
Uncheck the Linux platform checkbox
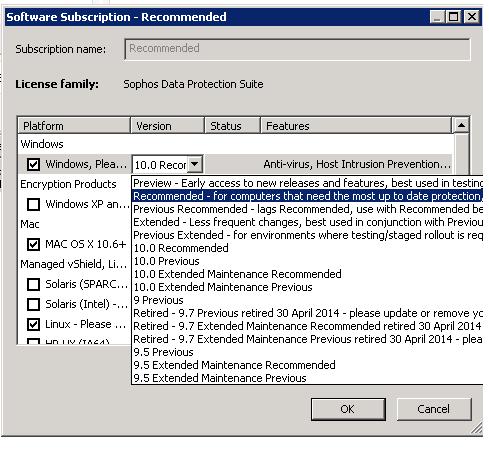[33, 324]
